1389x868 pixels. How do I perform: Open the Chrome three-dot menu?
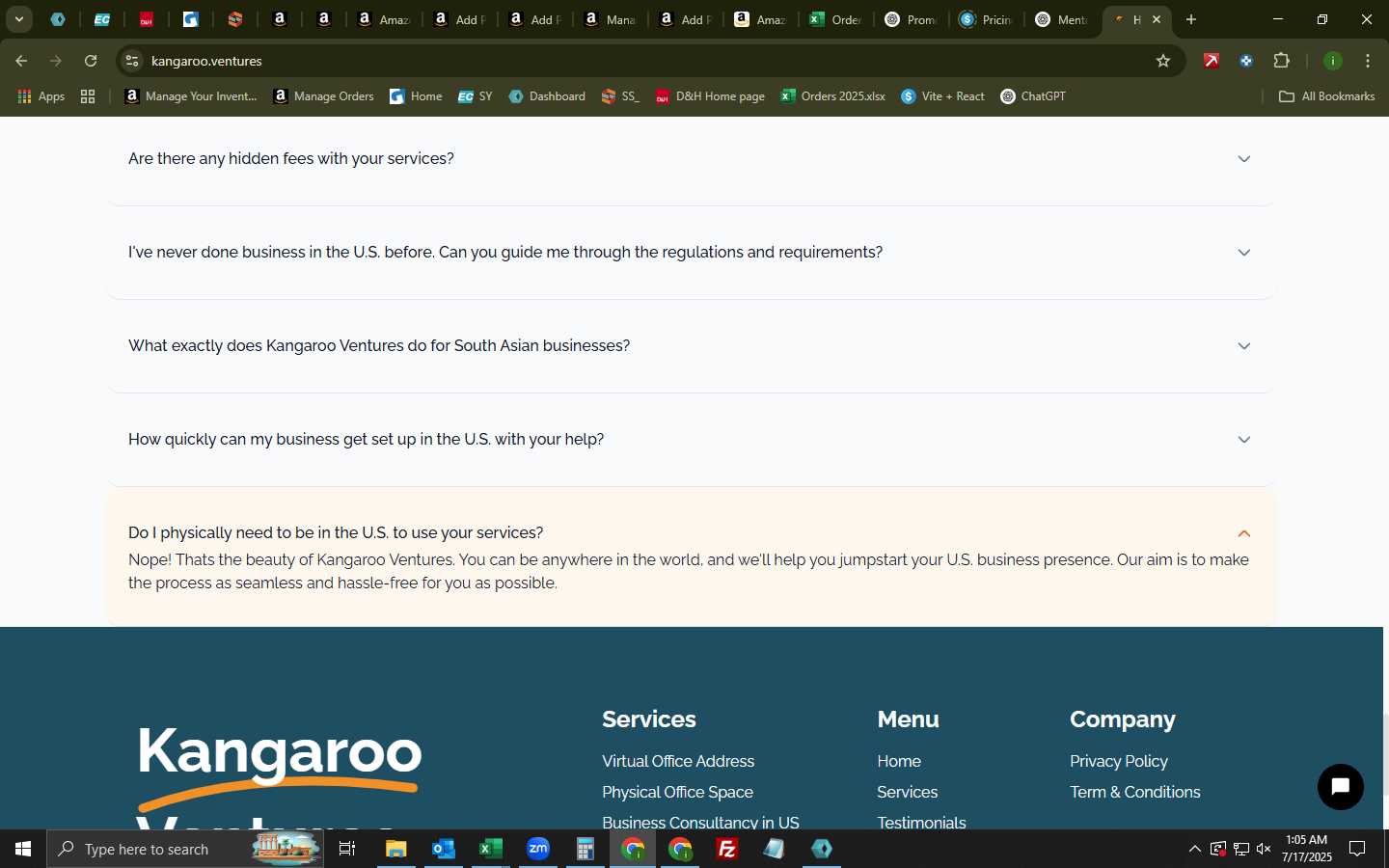click(1368, 61)
